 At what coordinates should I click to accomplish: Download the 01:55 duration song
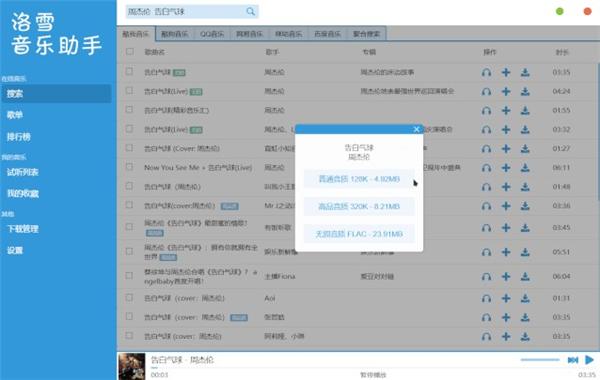point(525,110)
